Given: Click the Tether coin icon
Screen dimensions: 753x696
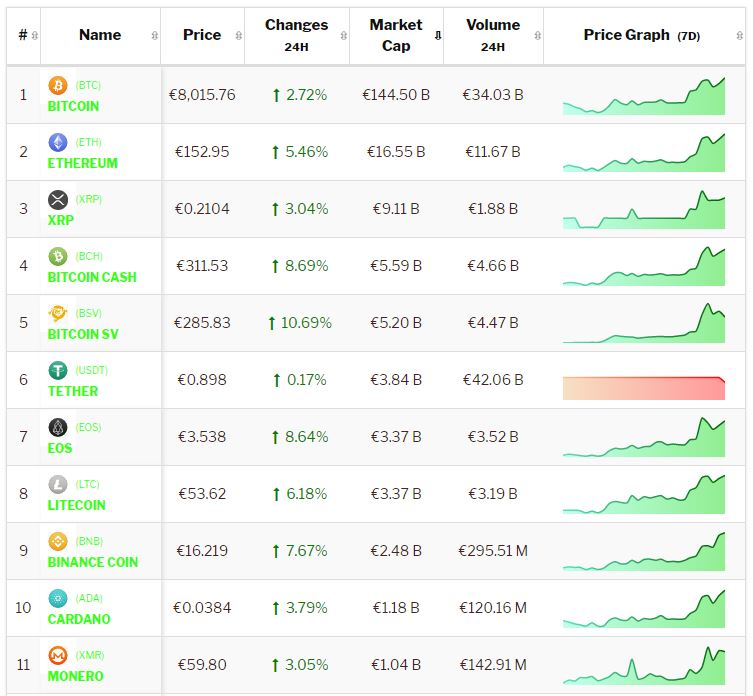Looking at the screenshot, I should coord(58,371).
